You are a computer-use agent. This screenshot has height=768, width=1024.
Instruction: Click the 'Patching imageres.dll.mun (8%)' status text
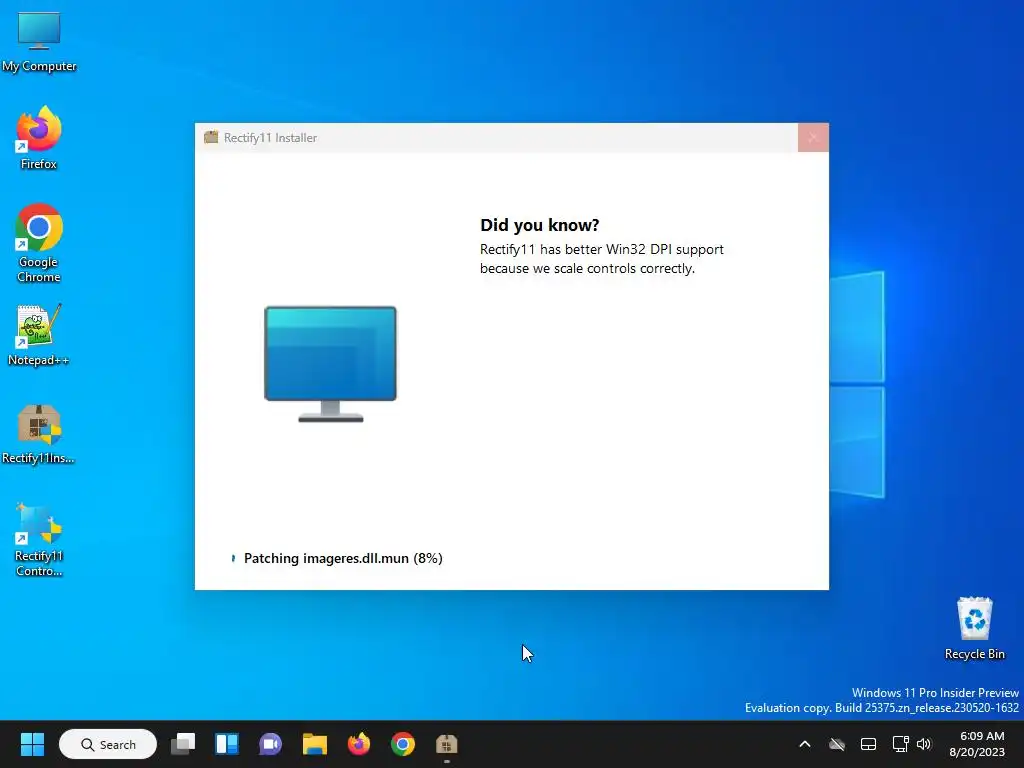[x=343, y=558]
